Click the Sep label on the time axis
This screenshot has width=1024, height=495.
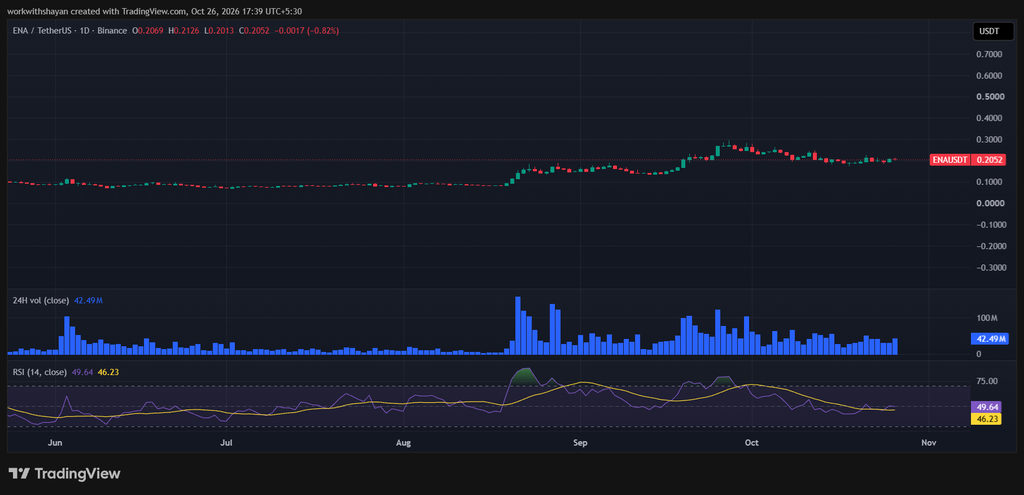581,443
